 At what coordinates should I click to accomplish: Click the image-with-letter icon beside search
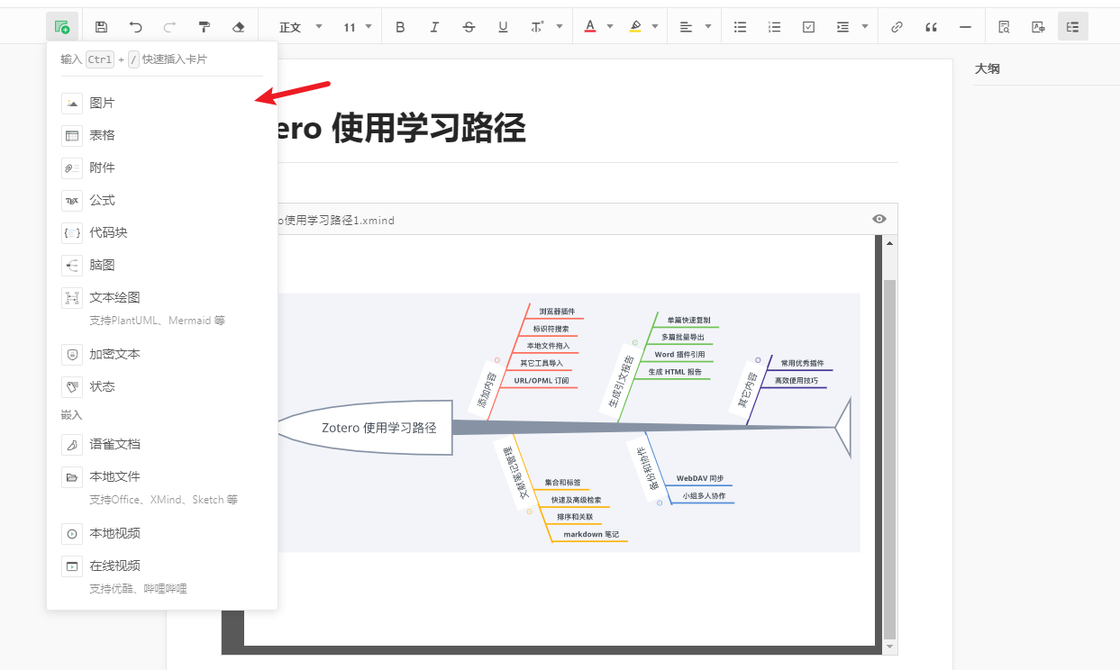tap(1038, 27)
